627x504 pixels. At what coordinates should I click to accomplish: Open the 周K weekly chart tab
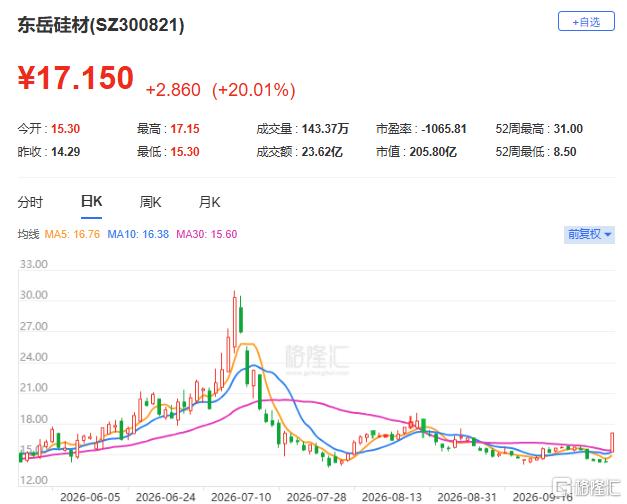pos(150,202)
